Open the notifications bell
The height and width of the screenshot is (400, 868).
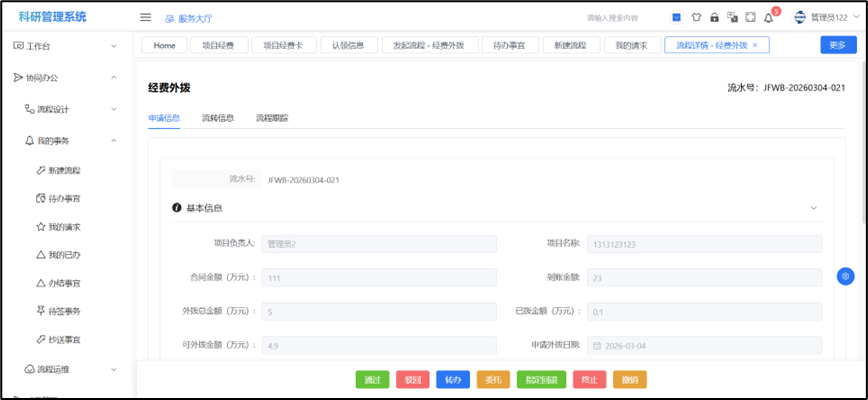(768, 18)
